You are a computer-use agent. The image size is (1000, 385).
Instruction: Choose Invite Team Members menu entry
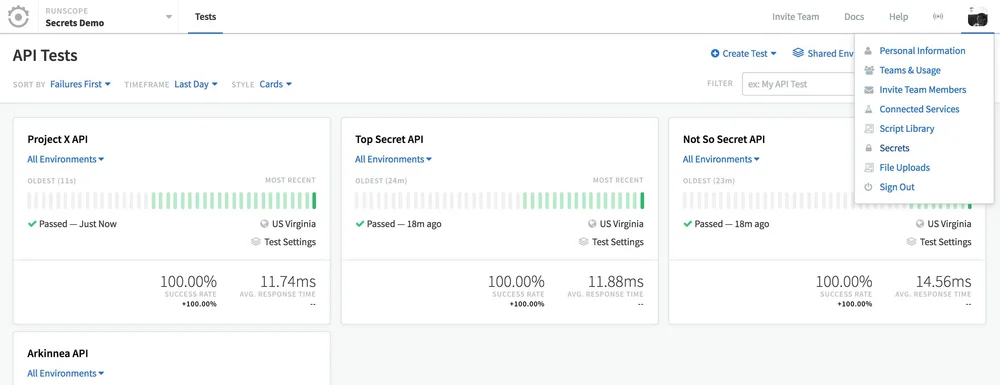pos(922,90)
